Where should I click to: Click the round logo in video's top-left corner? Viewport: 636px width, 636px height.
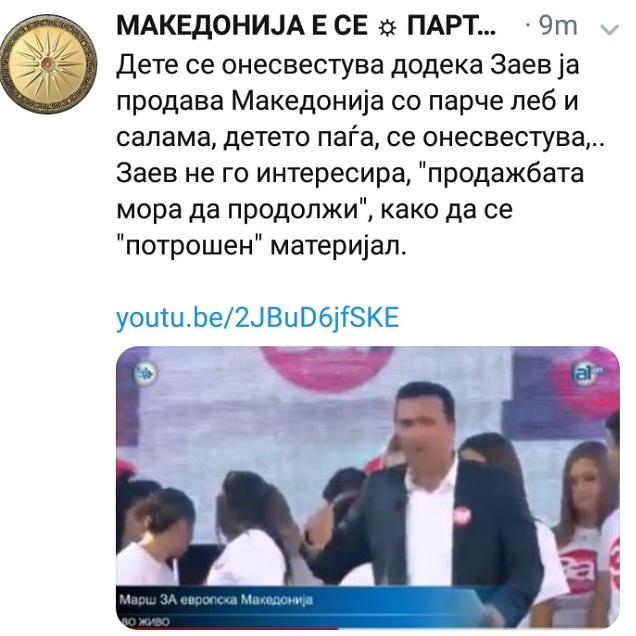(x=146, y=372)
